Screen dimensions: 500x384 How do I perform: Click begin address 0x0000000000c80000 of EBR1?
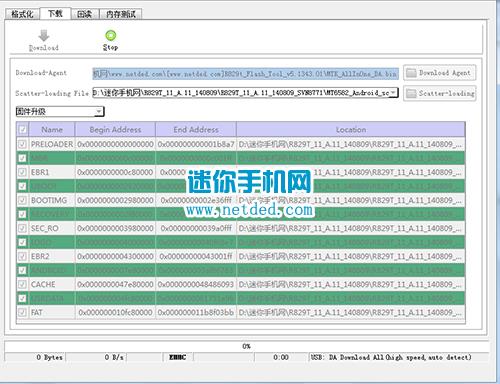(x=115, y=172)
